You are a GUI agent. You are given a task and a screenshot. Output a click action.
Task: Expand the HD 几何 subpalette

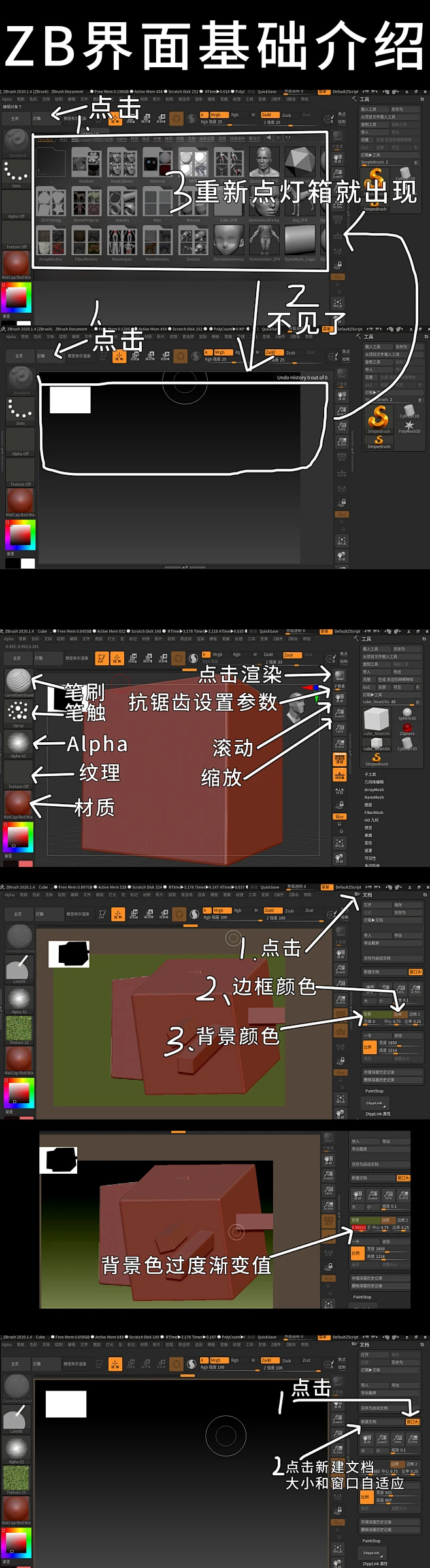[371, 820]
